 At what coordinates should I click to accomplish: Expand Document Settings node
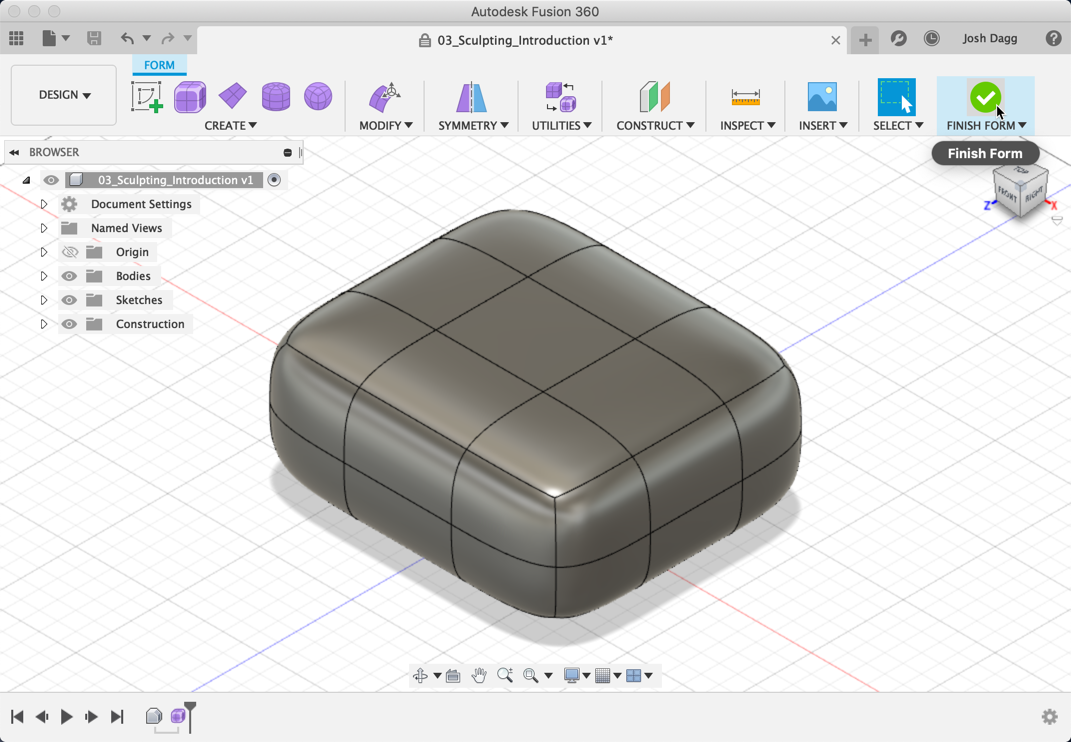point(44,204)
